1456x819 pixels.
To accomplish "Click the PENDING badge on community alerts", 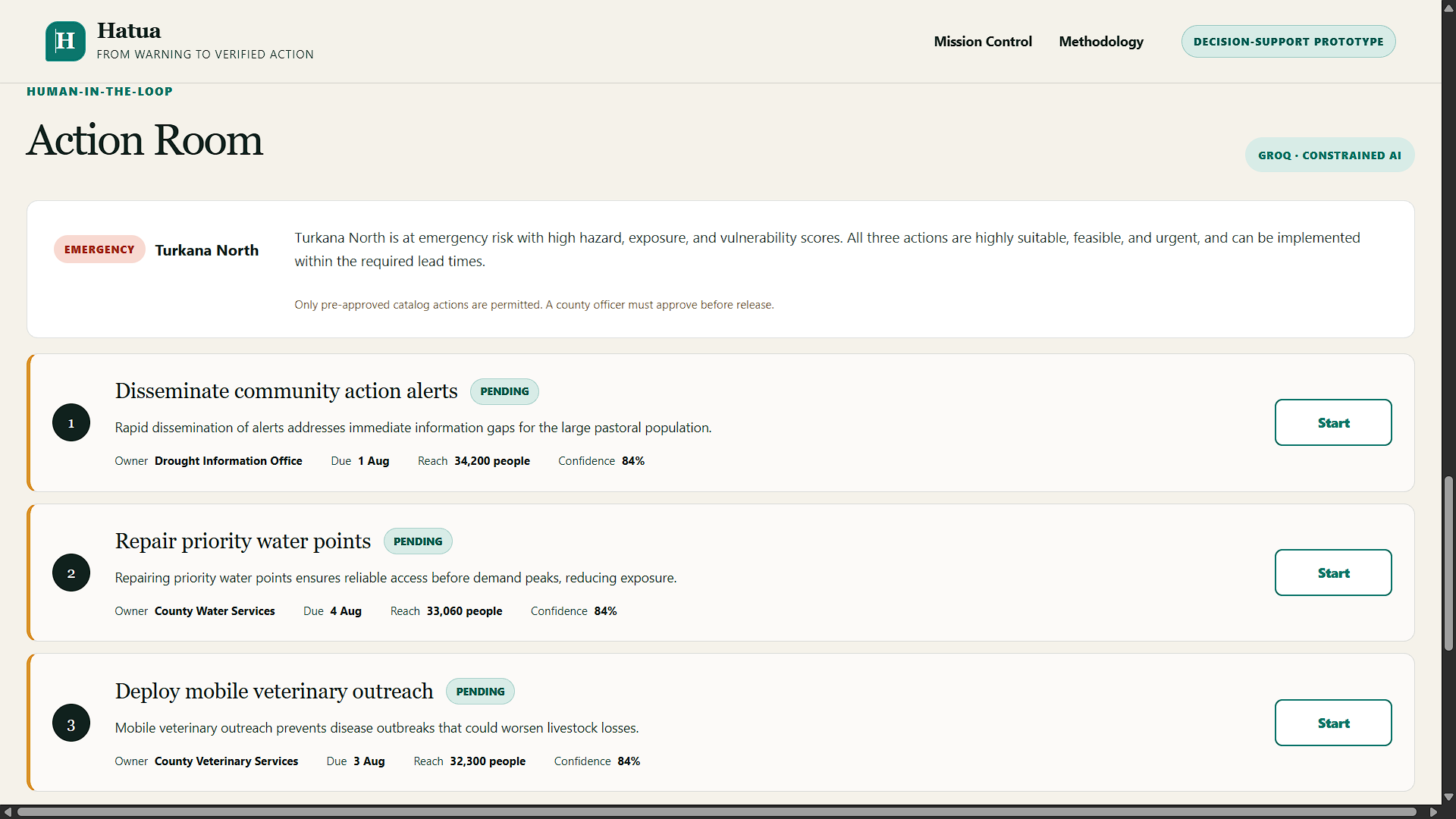I will click(504, 391).
